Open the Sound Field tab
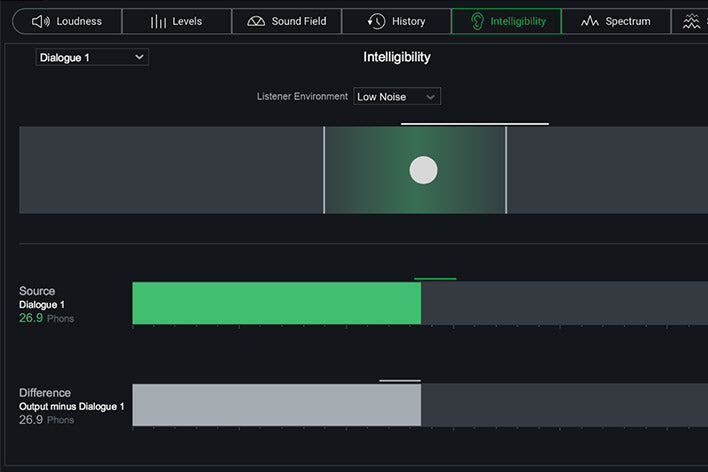The image size is (708, 472). (x=287, y=21)
